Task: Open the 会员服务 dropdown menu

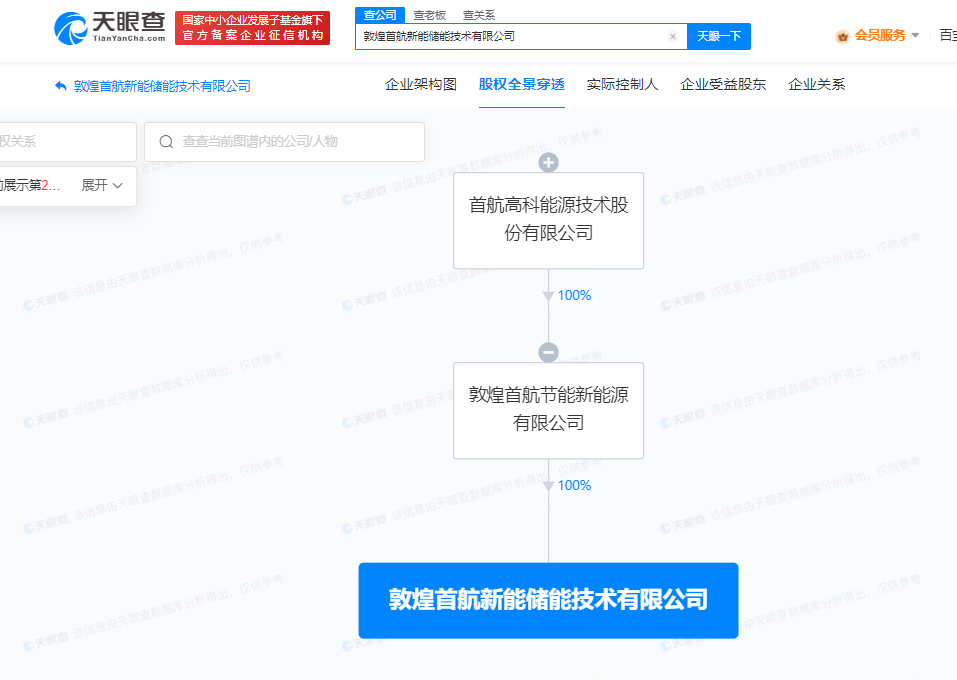Action: 886,35
